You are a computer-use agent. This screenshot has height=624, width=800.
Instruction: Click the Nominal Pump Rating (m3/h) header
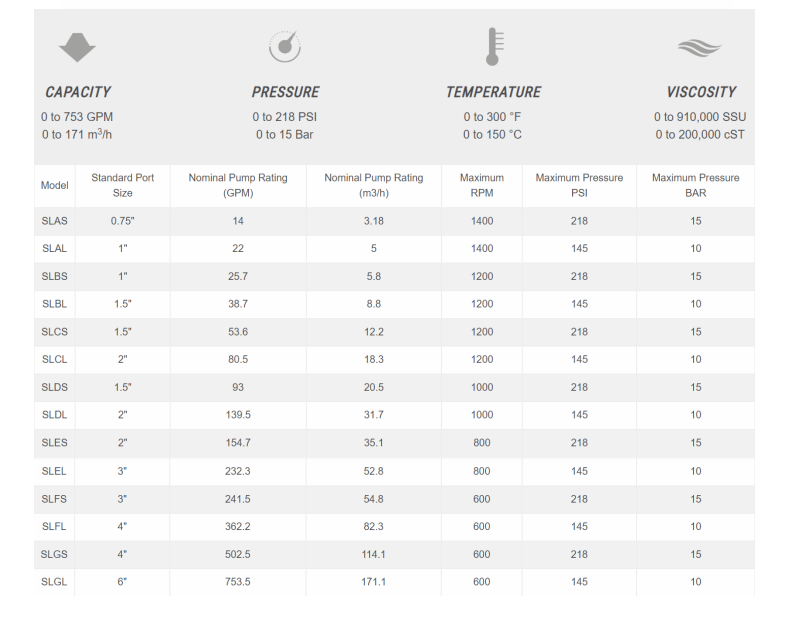pyautogui.click(x=373, y=185)
